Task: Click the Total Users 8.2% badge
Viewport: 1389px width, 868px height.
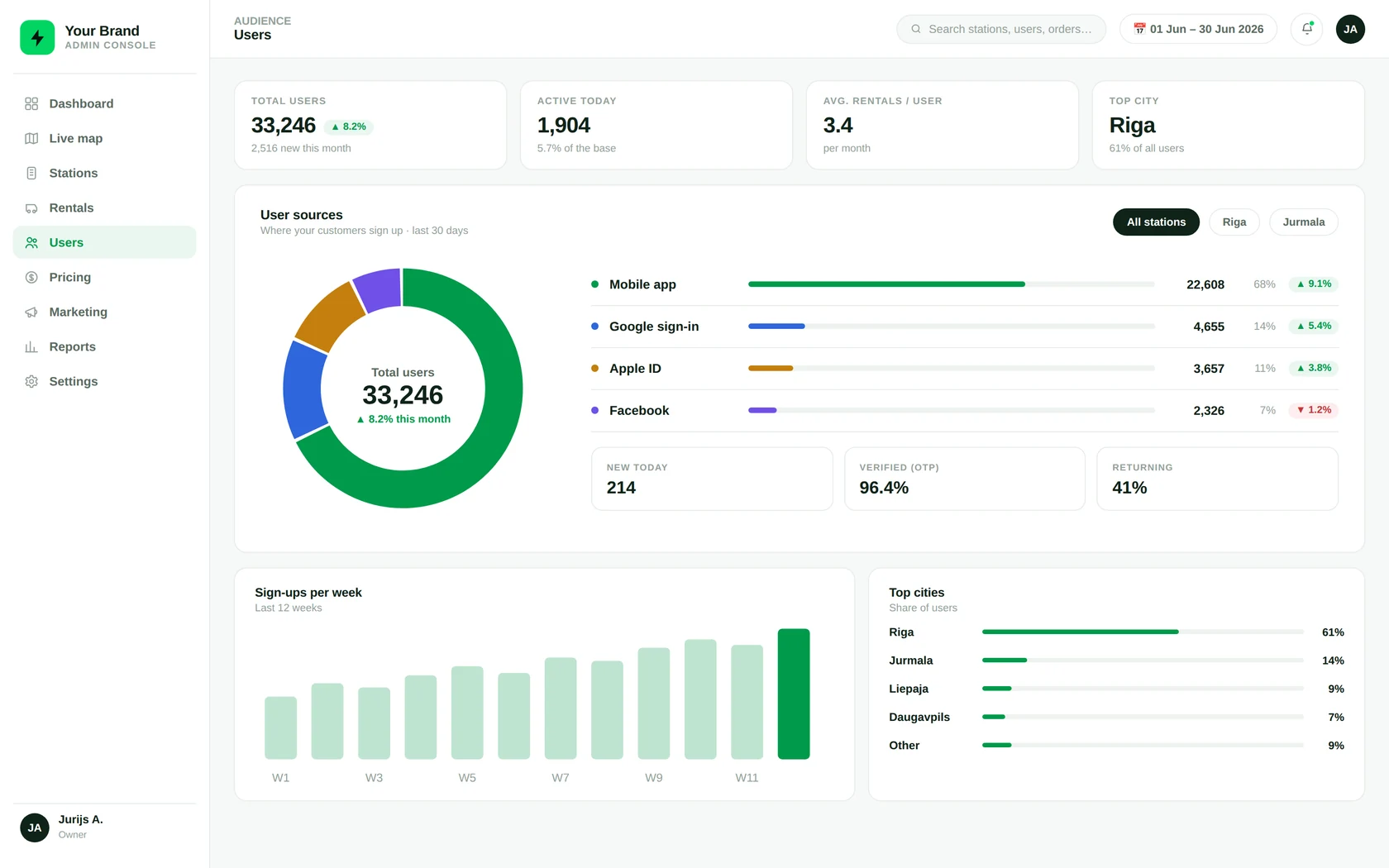Action: 349,126
